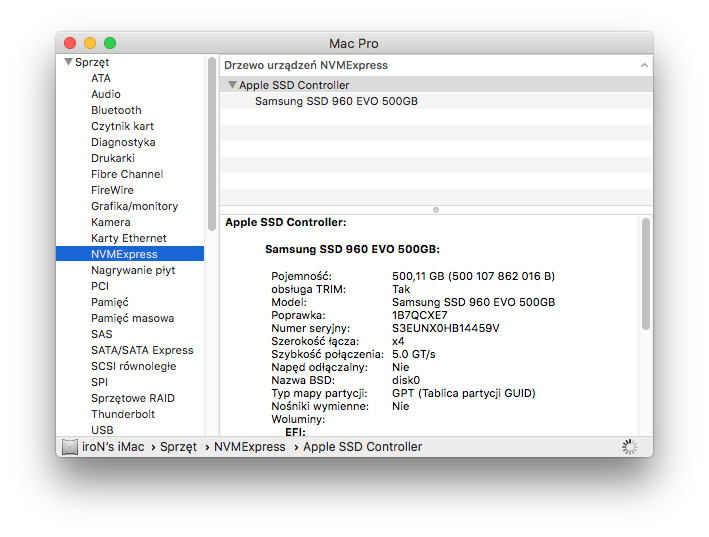
Task: Click the obsługa TRIM value Tak
Action: 401,289
